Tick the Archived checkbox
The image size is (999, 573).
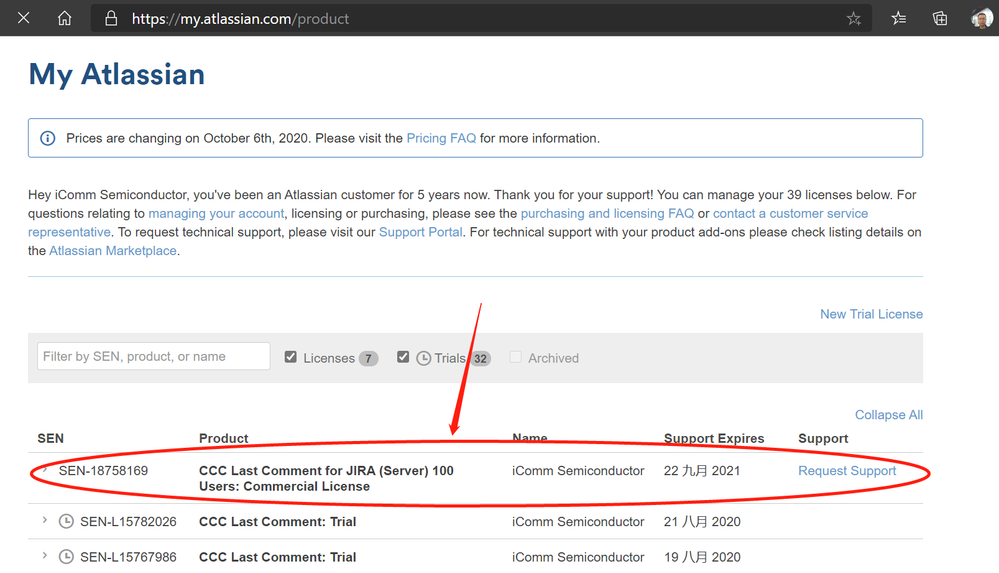click(515, 357)
